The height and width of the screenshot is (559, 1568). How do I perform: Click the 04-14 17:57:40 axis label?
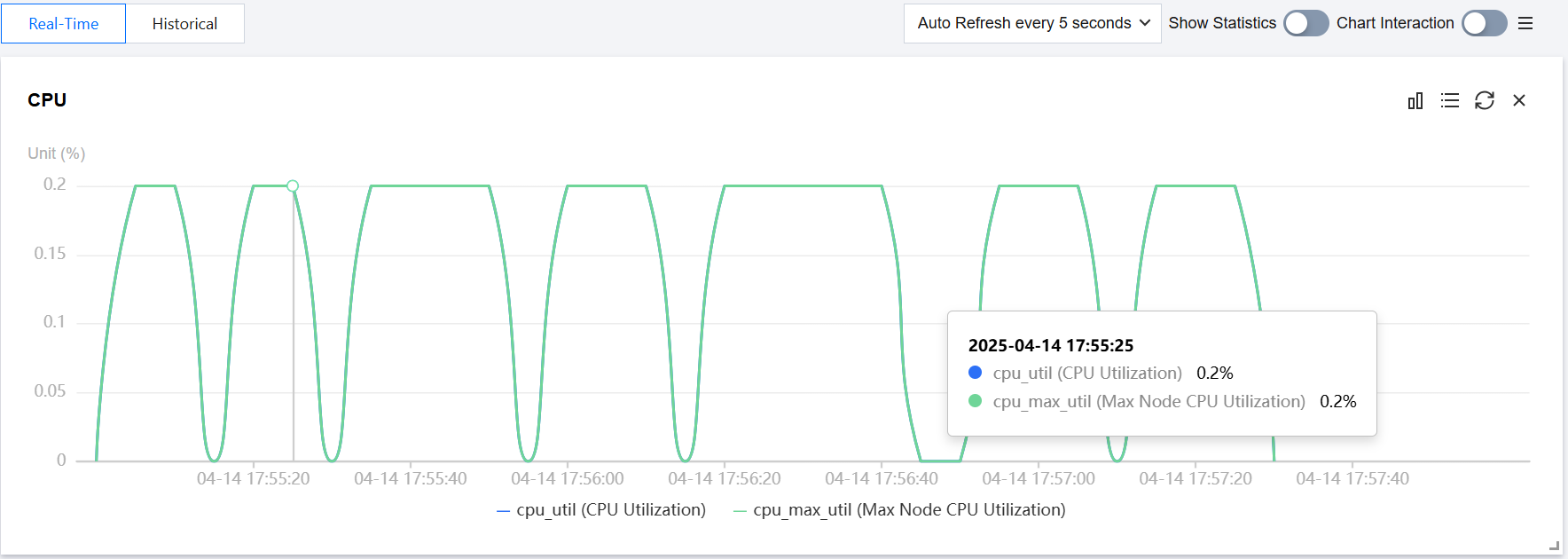click(x=1352, y=479)
